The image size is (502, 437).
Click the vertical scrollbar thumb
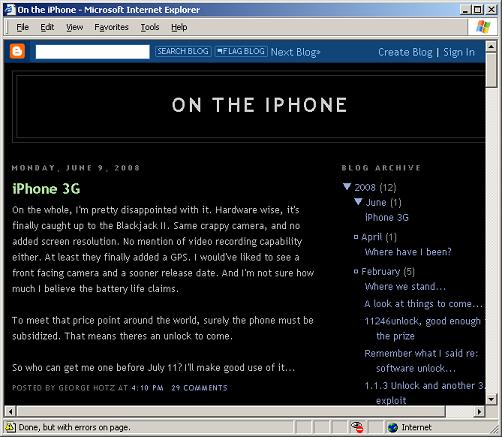(x=491, y=70)
